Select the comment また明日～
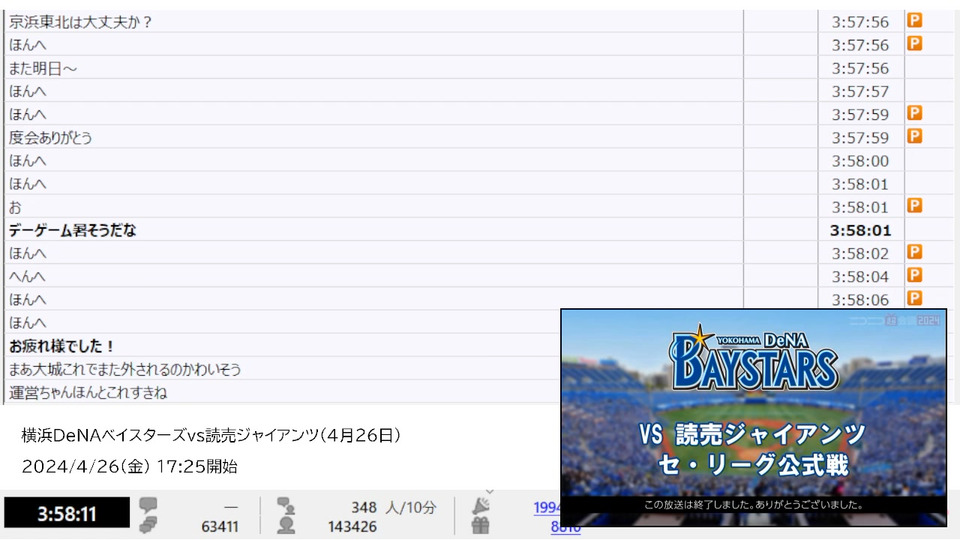The height and width of the screenshot is (540, 960). tap(43, 69)
